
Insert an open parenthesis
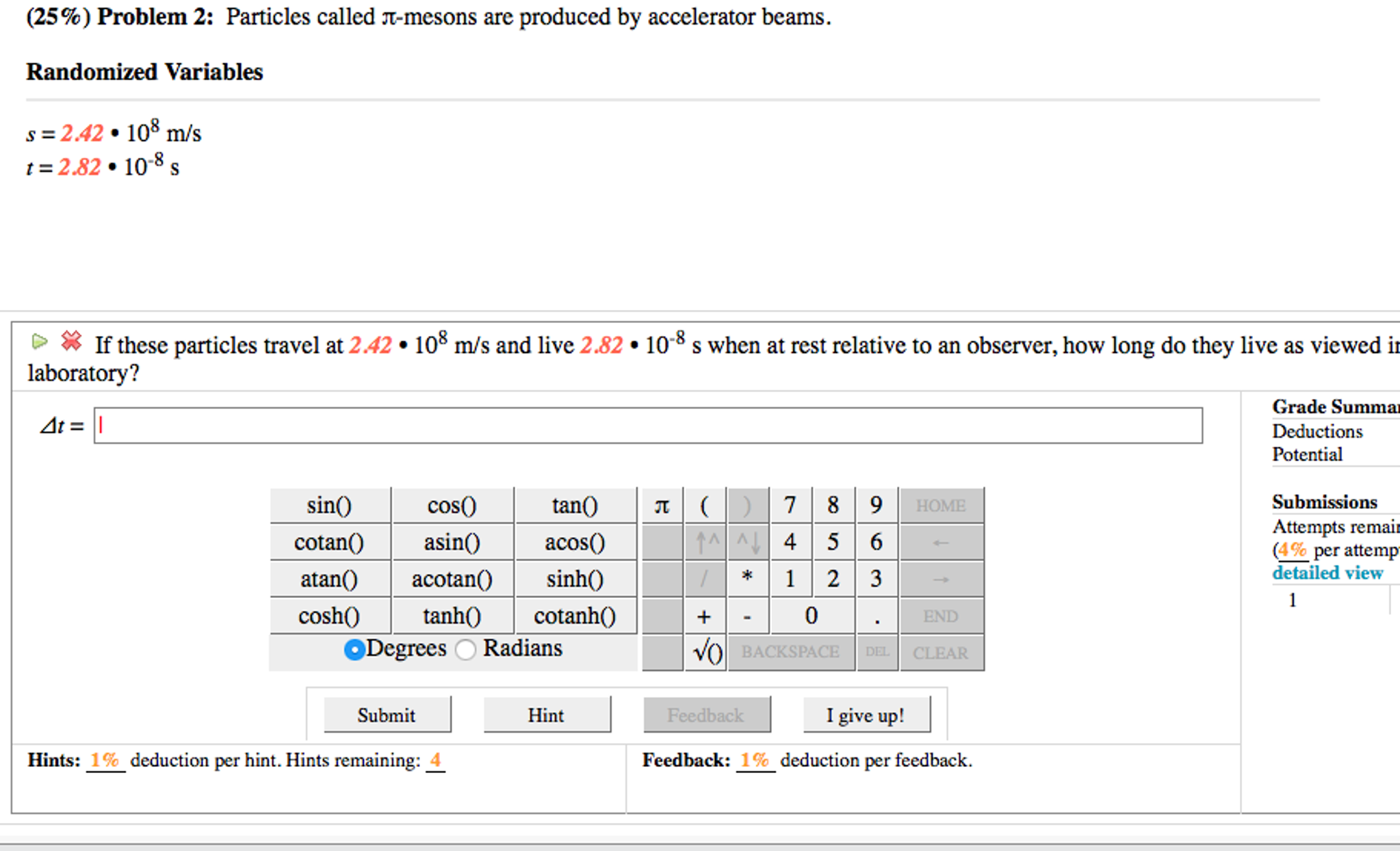click(705, 506)
